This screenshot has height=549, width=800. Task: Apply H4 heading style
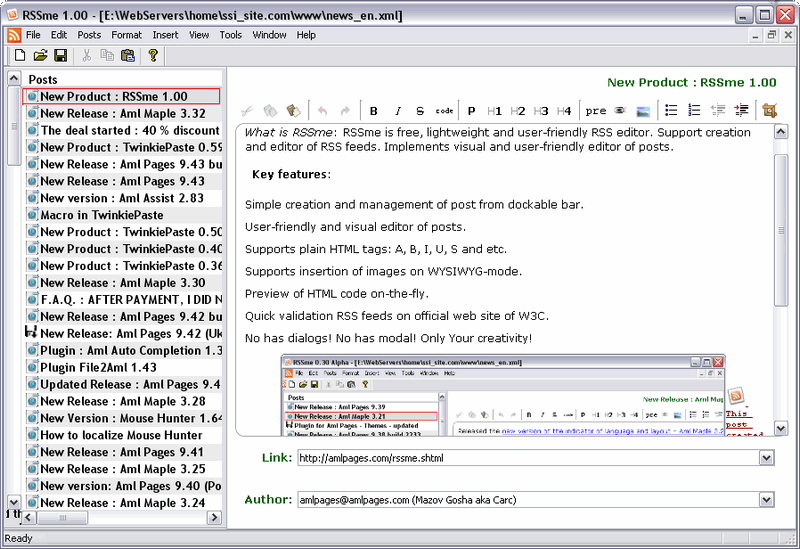564,111
